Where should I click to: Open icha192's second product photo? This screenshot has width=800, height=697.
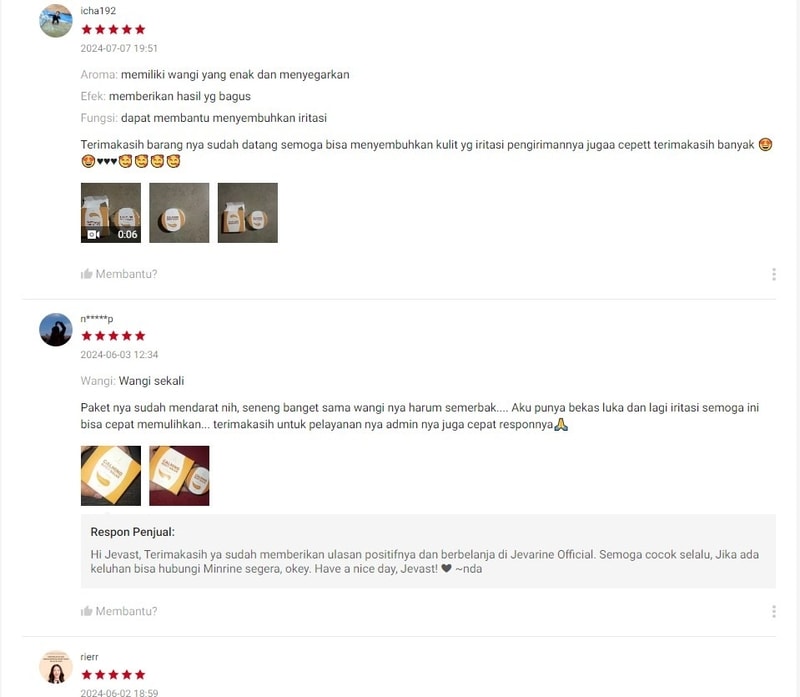point(179,213)
